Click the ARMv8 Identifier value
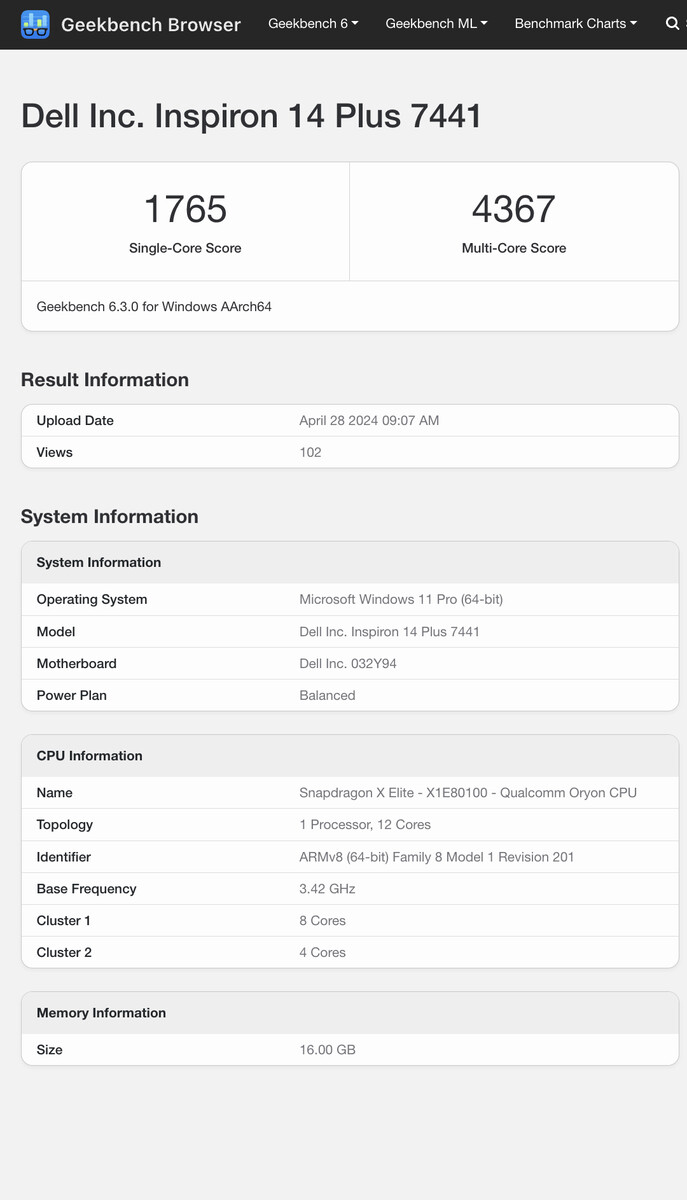Image resolution: width=687 pixels, height=1200 pixels. point(436,856)
